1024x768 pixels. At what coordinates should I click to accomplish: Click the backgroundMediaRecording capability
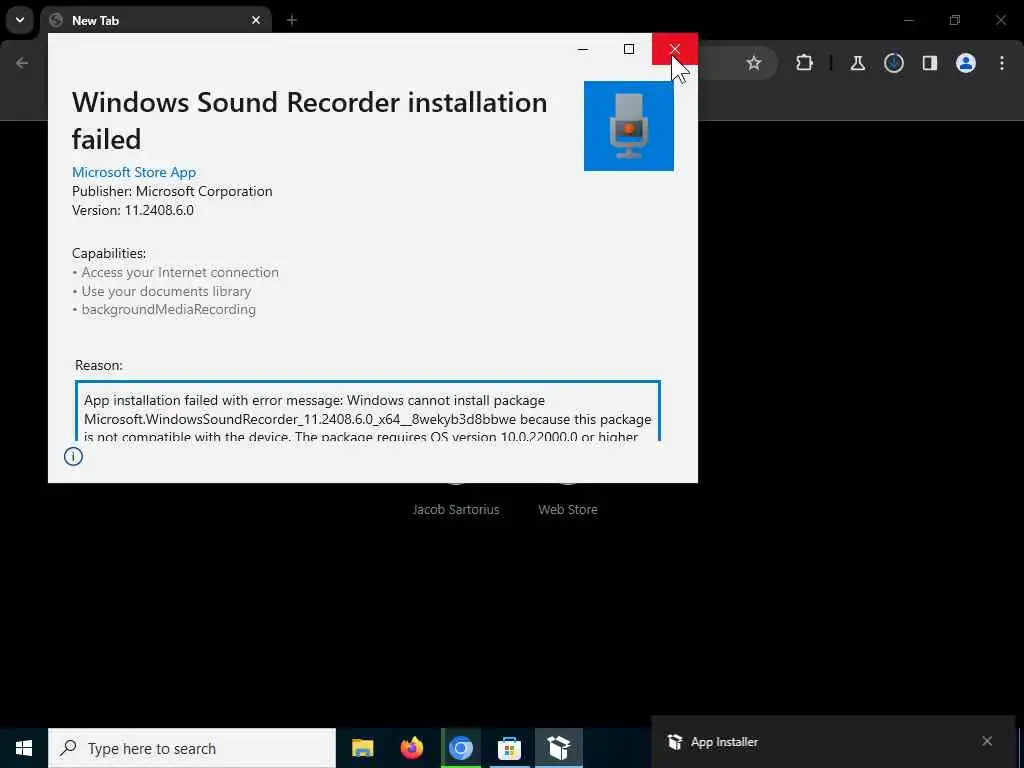click(x=168, y=310)
